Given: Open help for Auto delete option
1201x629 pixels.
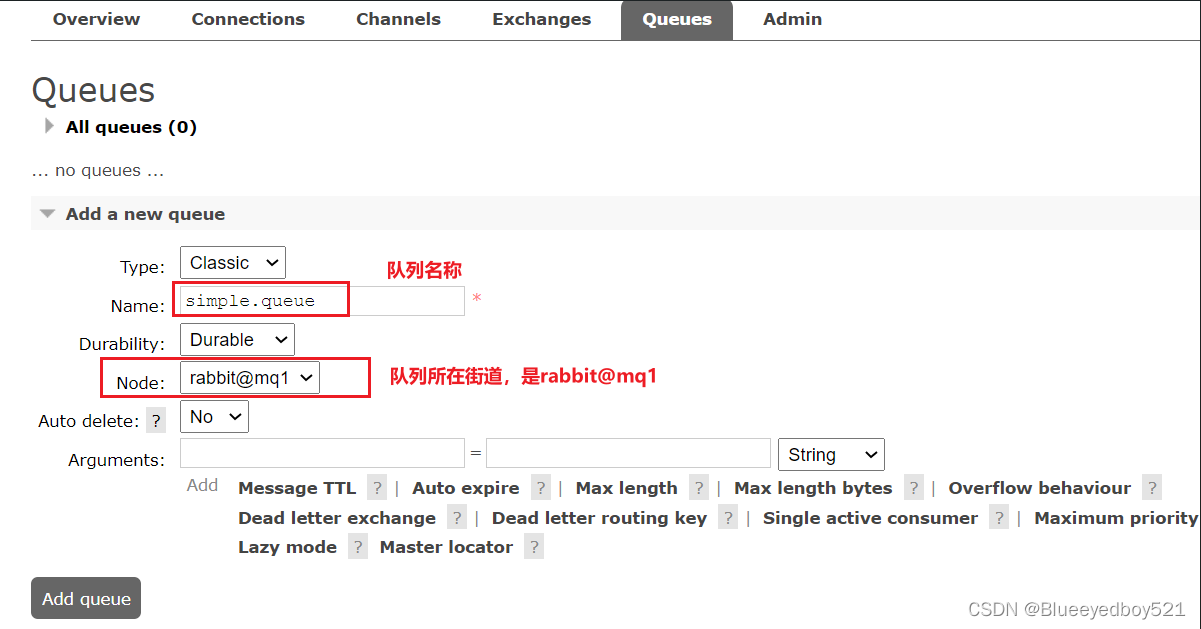Looking at the screenshot, I should pyautogui.click(x=155, y=420).
